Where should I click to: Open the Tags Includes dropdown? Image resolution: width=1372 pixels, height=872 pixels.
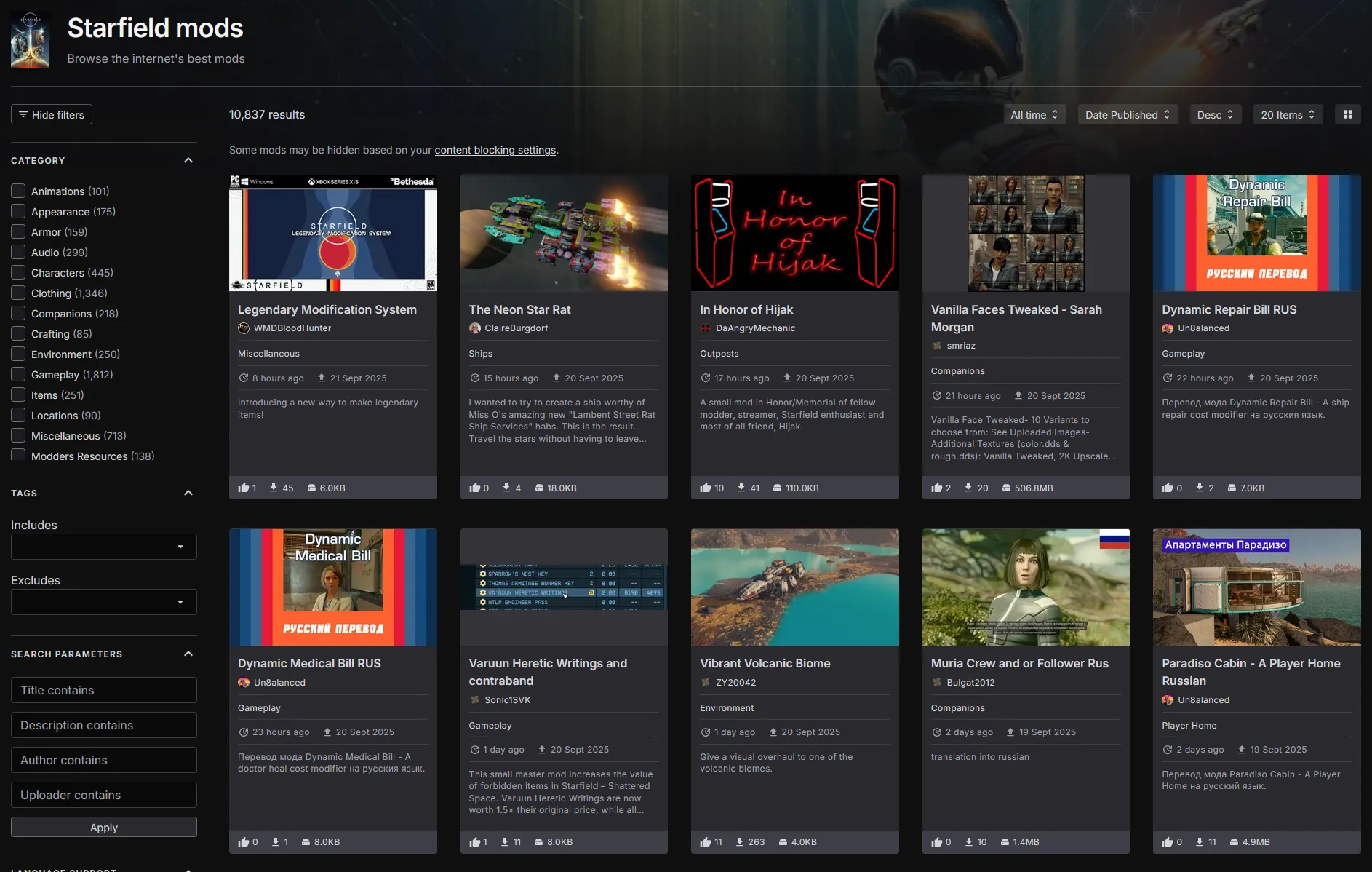(x=103, y=547)
